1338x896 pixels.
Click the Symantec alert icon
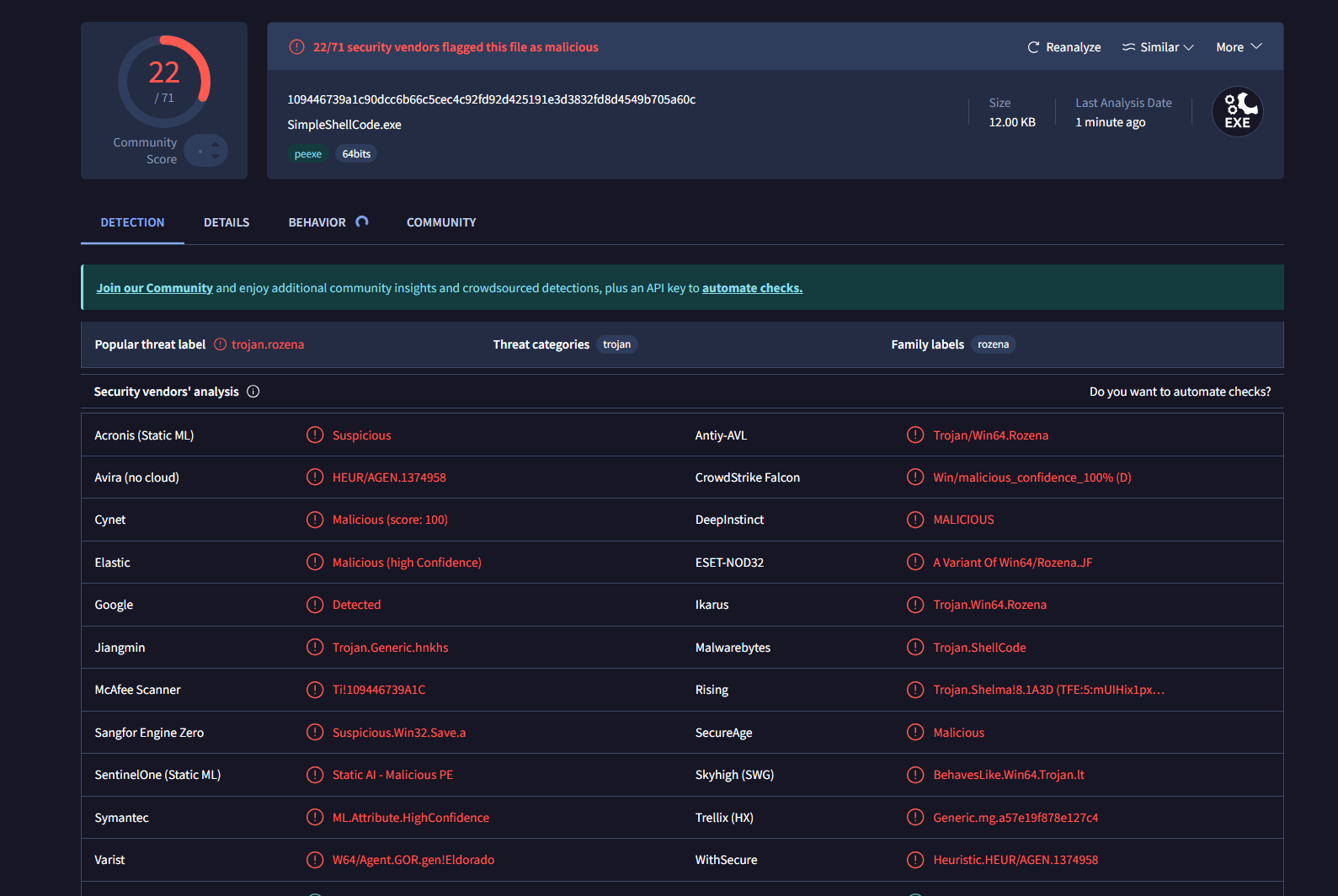coord(315,817)
